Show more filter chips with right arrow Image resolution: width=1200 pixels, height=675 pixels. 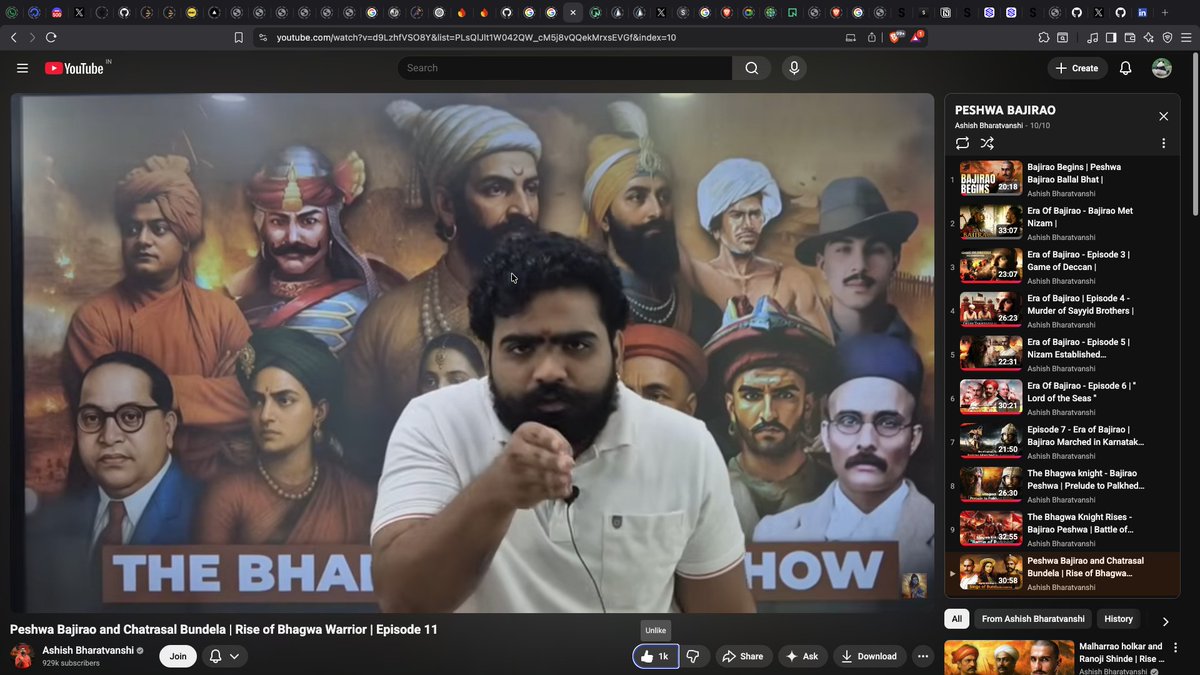[1165, 621]
